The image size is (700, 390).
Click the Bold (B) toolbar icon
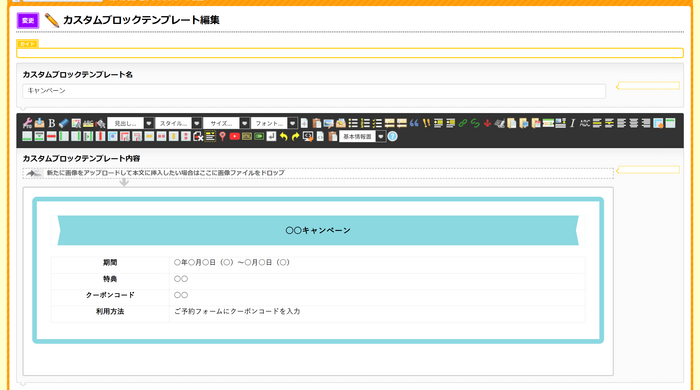51,123
